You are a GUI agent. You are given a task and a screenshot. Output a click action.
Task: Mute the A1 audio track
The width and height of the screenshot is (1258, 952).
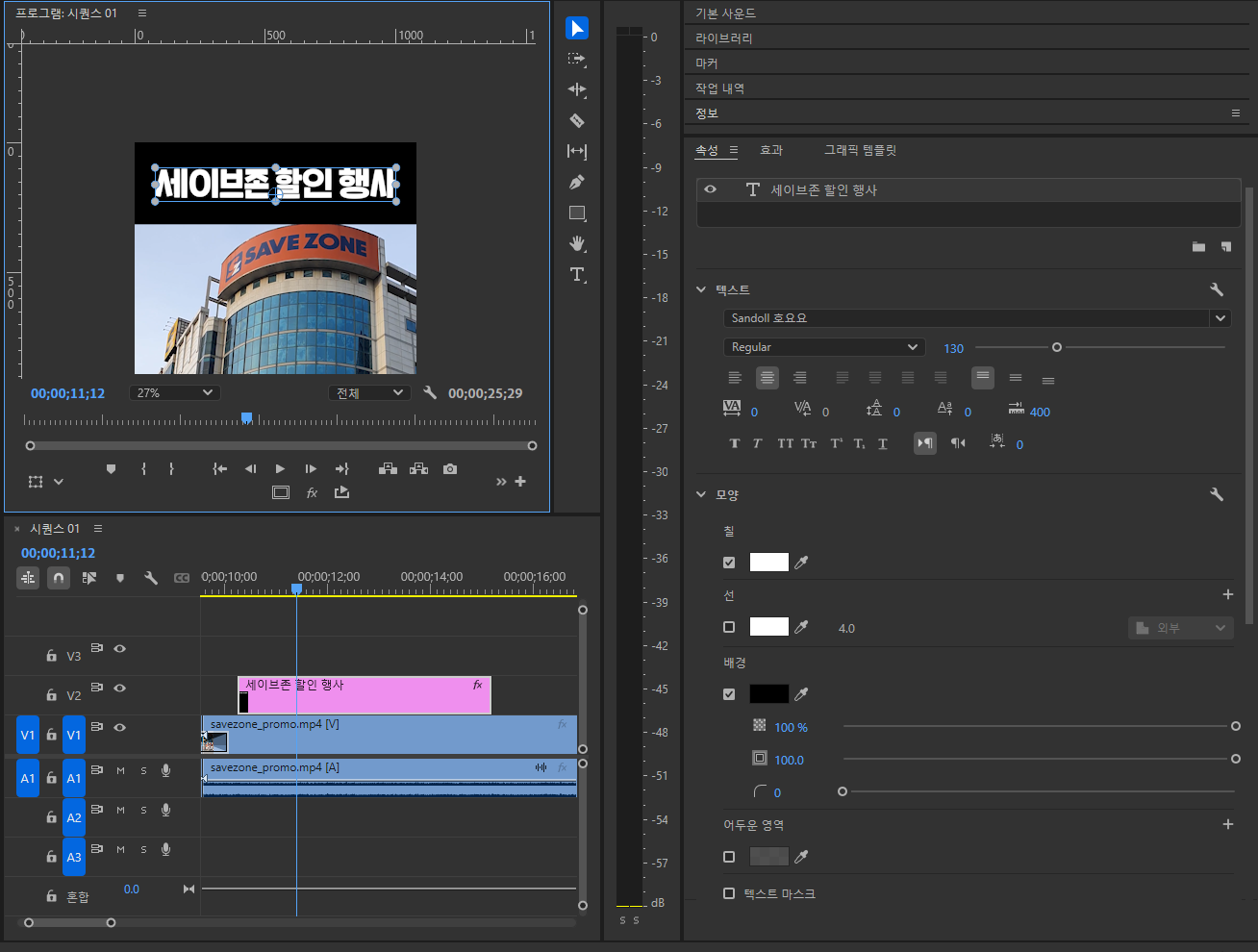click(120, 770)
